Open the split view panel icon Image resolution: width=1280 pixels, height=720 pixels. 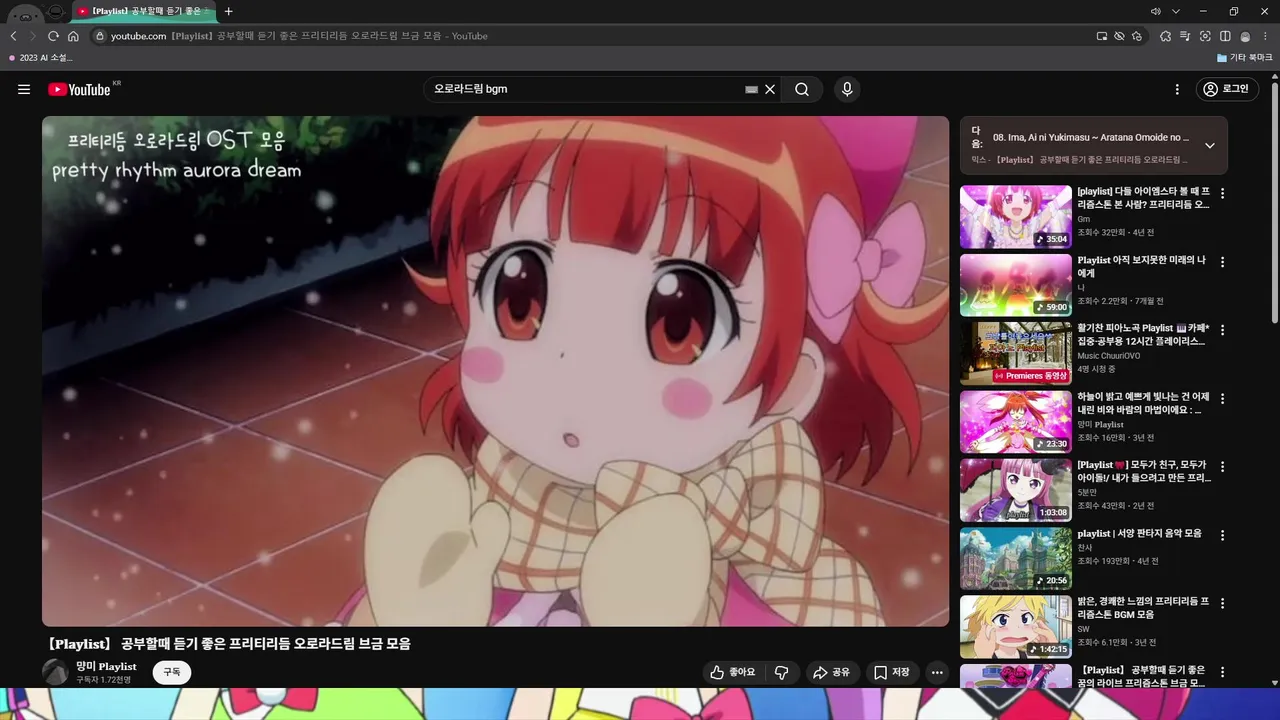1225,36
